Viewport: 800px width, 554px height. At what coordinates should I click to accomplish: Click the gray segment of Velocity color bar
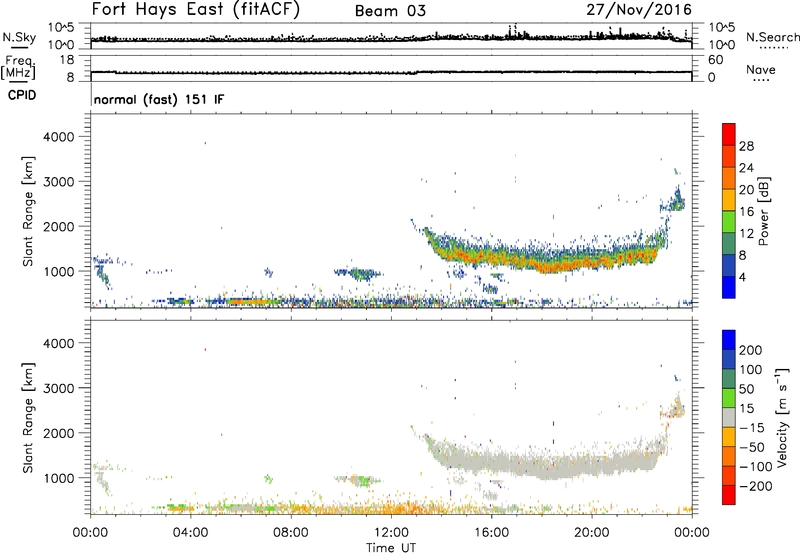pos(729,417)
